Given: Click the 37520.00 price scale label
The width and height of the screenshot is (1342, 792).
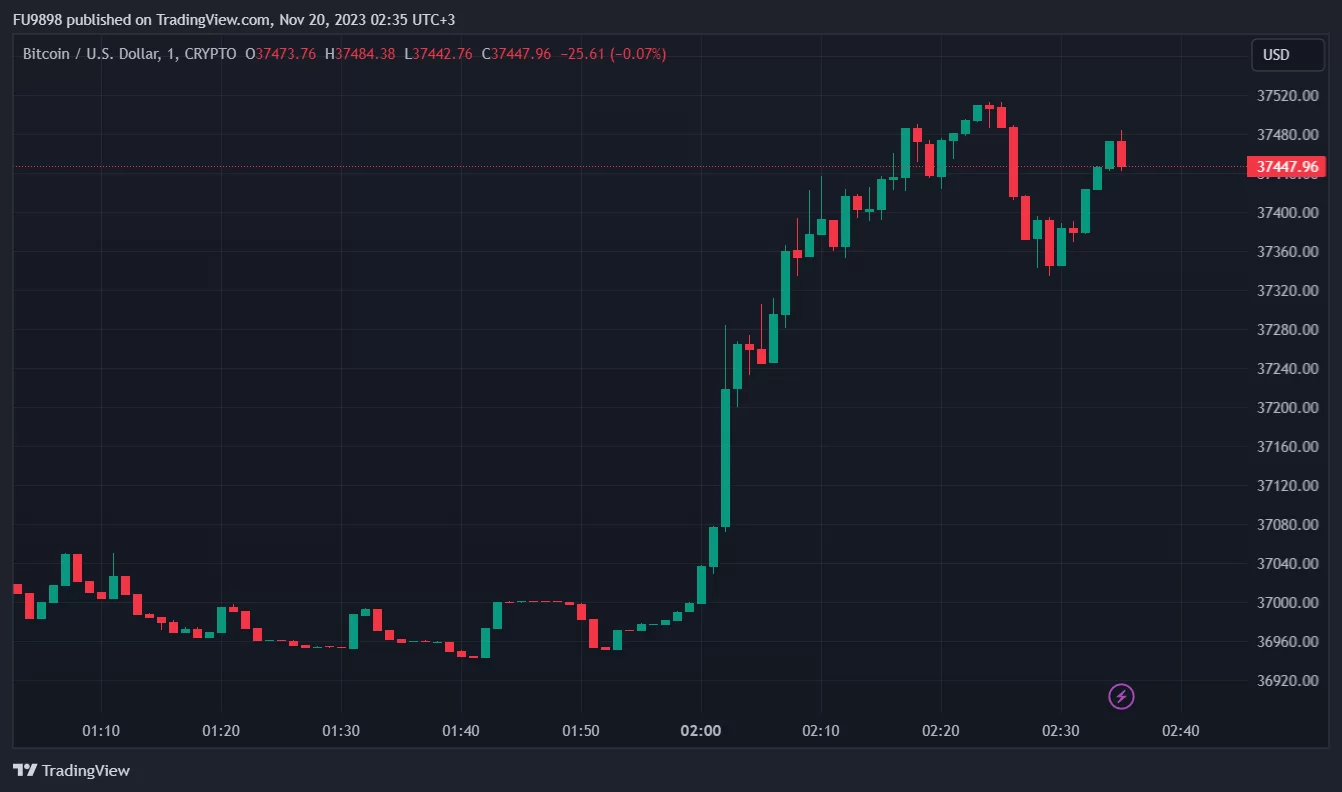Looking at the screenshot, I should click(1287, 96).
